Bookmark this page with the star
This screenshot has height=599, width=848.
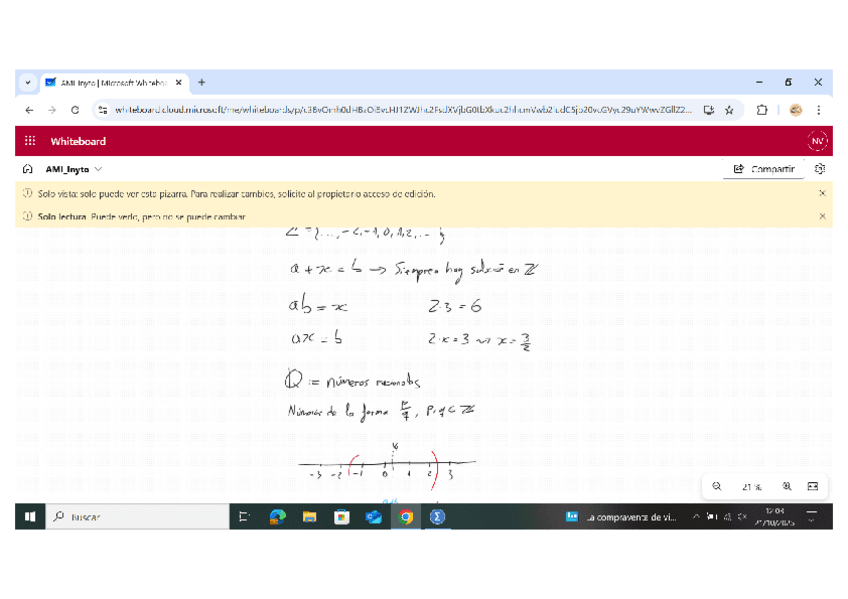pos(730,110)
